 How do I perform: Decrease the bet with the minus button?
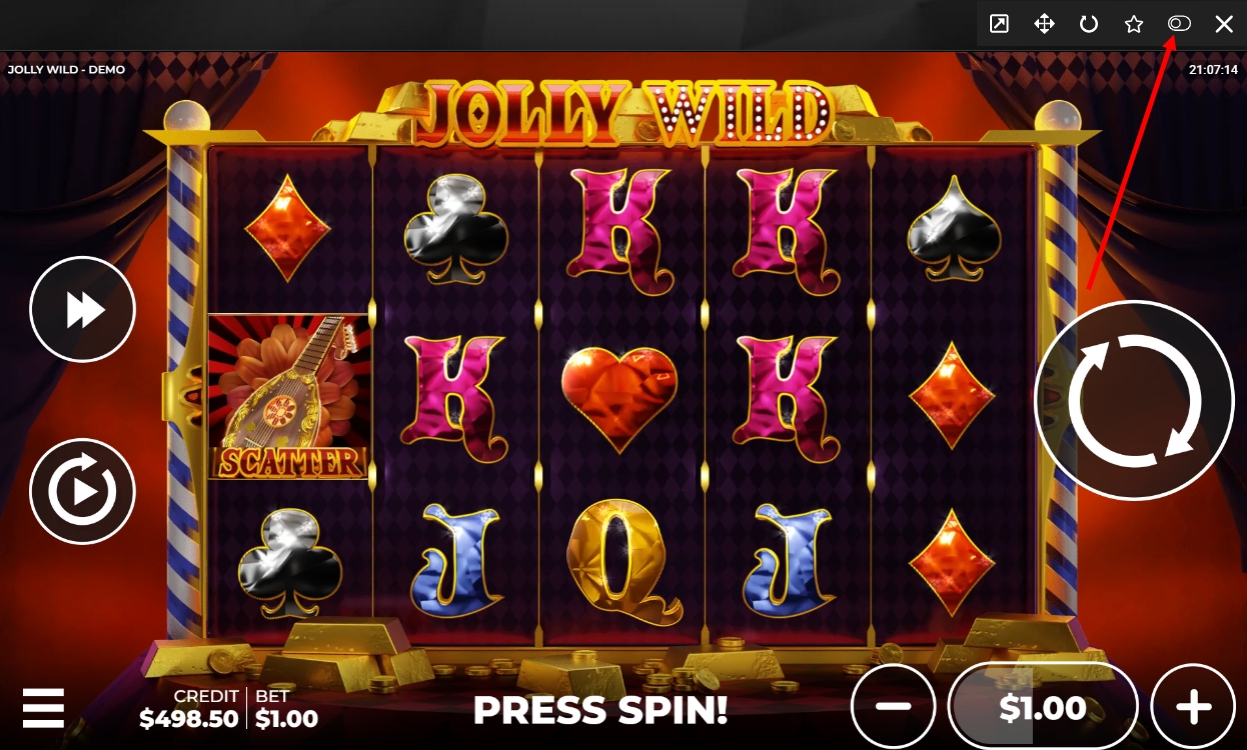893,706
